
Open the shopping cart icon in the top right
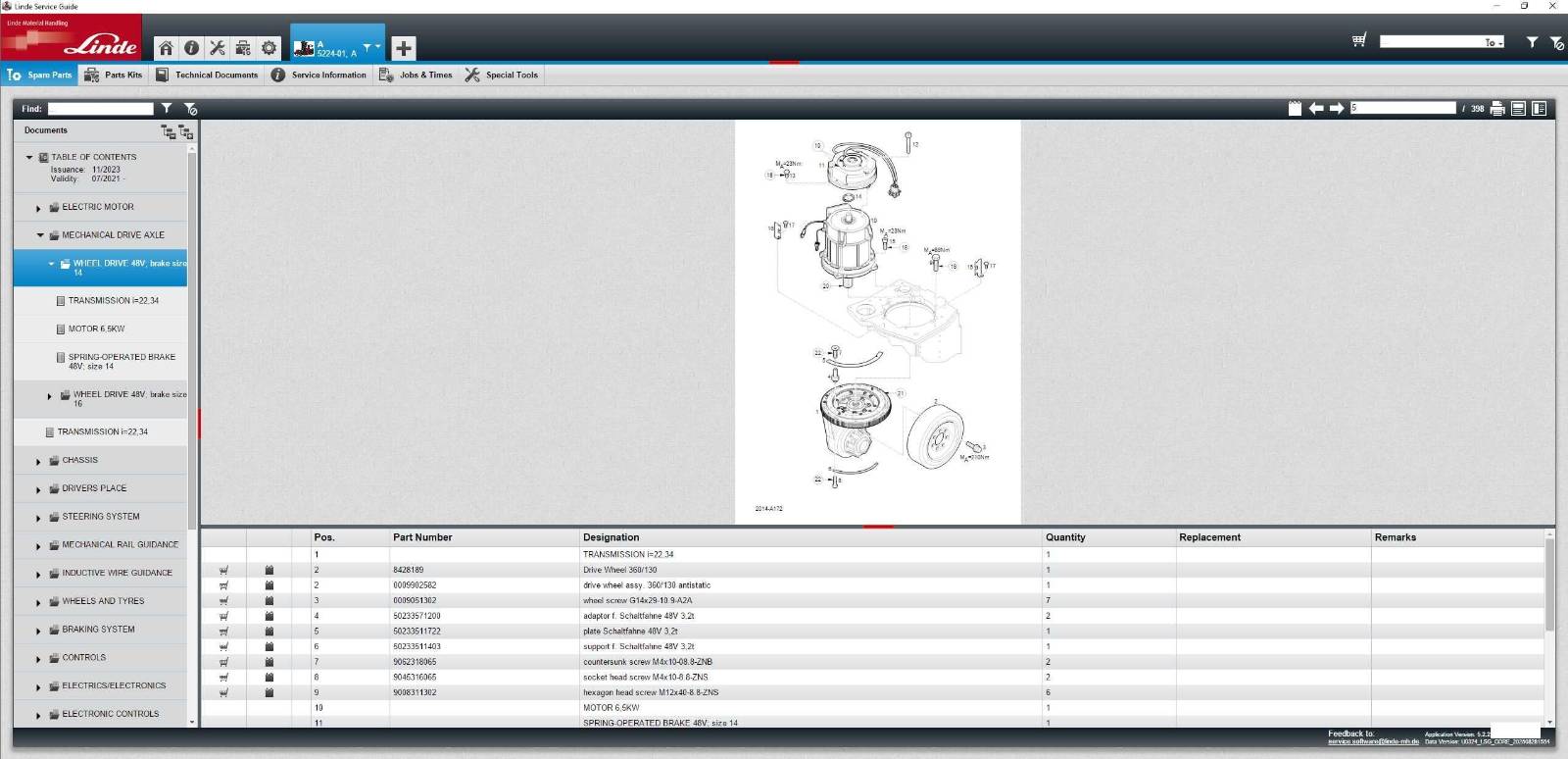[1359, 40]
